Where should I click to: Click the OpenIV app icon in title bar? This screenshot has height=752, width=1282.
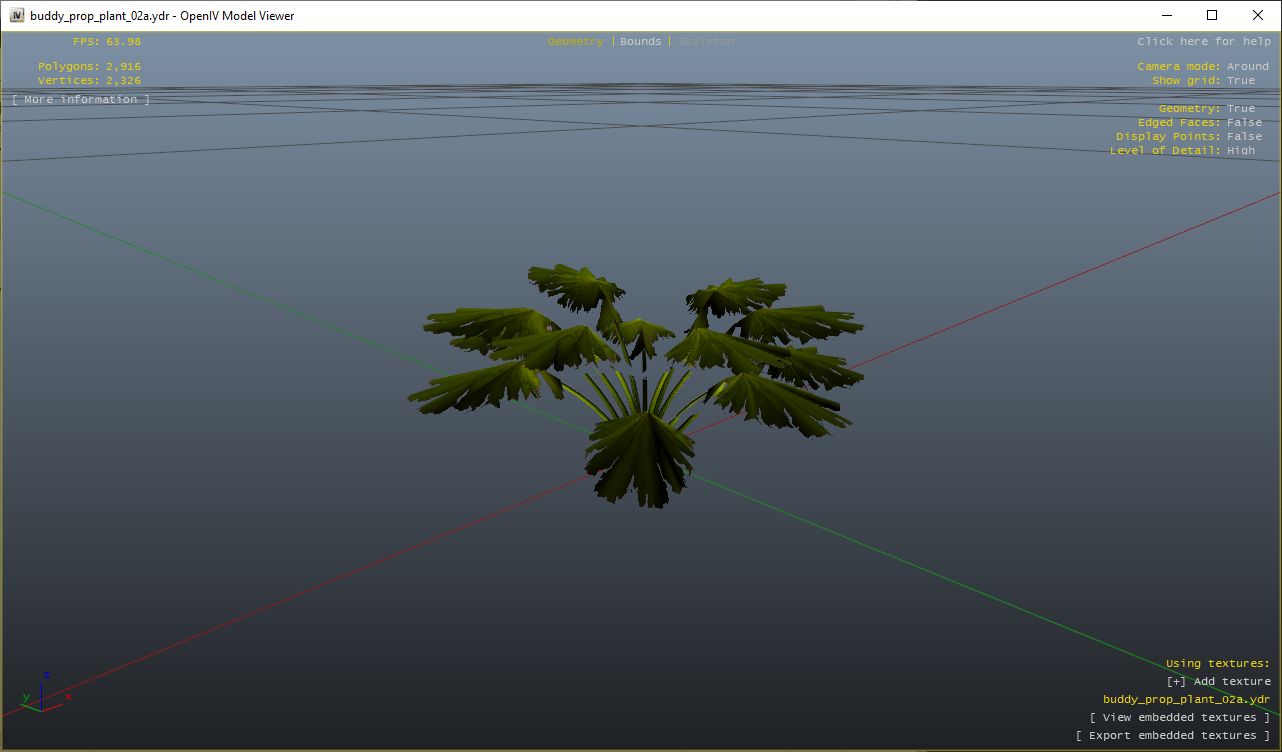(x=17, y=15)
